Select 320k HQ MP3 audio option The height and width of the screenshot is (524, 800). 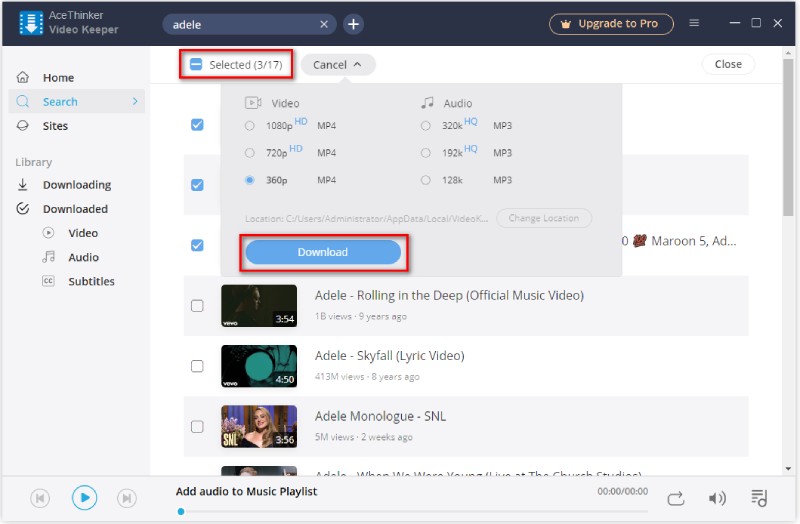tap(426, 126)
